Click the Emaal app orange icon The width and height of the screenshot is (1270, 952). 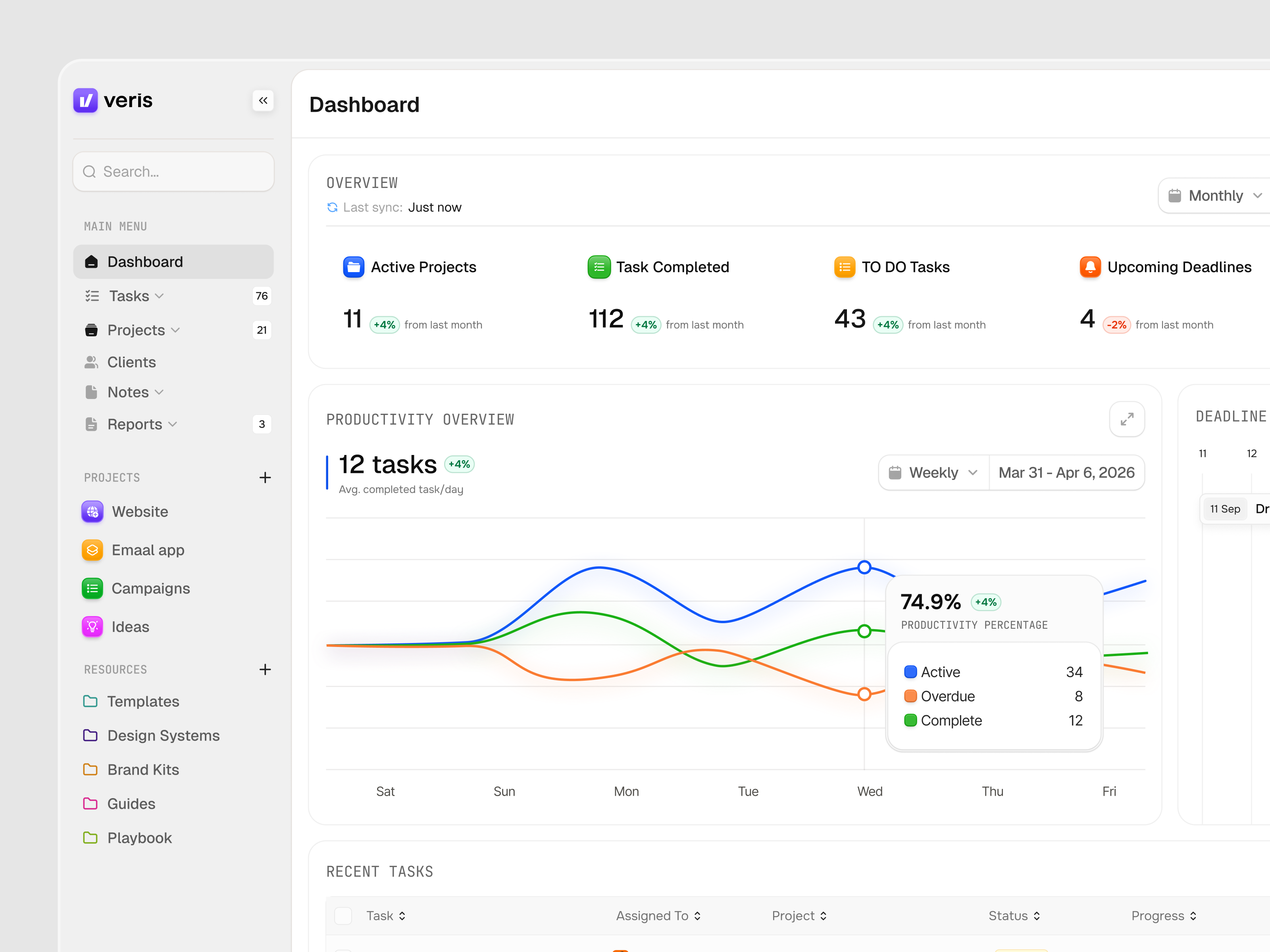(x=92, y=550)
